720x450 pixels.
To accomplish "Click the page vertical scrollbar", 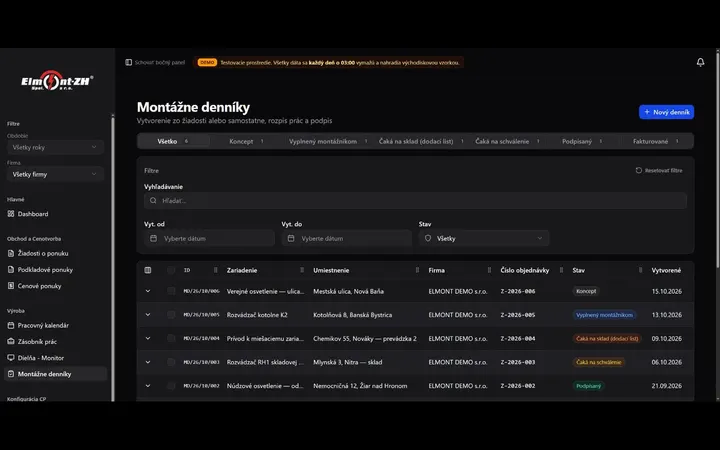I will pyautogui.click(x=717, y=158).
